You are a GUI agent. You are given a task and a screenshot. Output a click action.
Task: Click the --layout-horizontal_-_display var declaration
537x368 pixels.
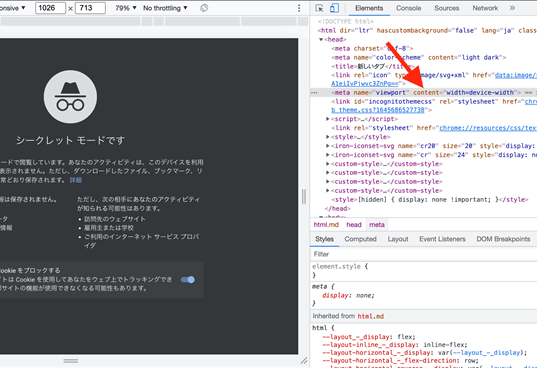[425, 353]
